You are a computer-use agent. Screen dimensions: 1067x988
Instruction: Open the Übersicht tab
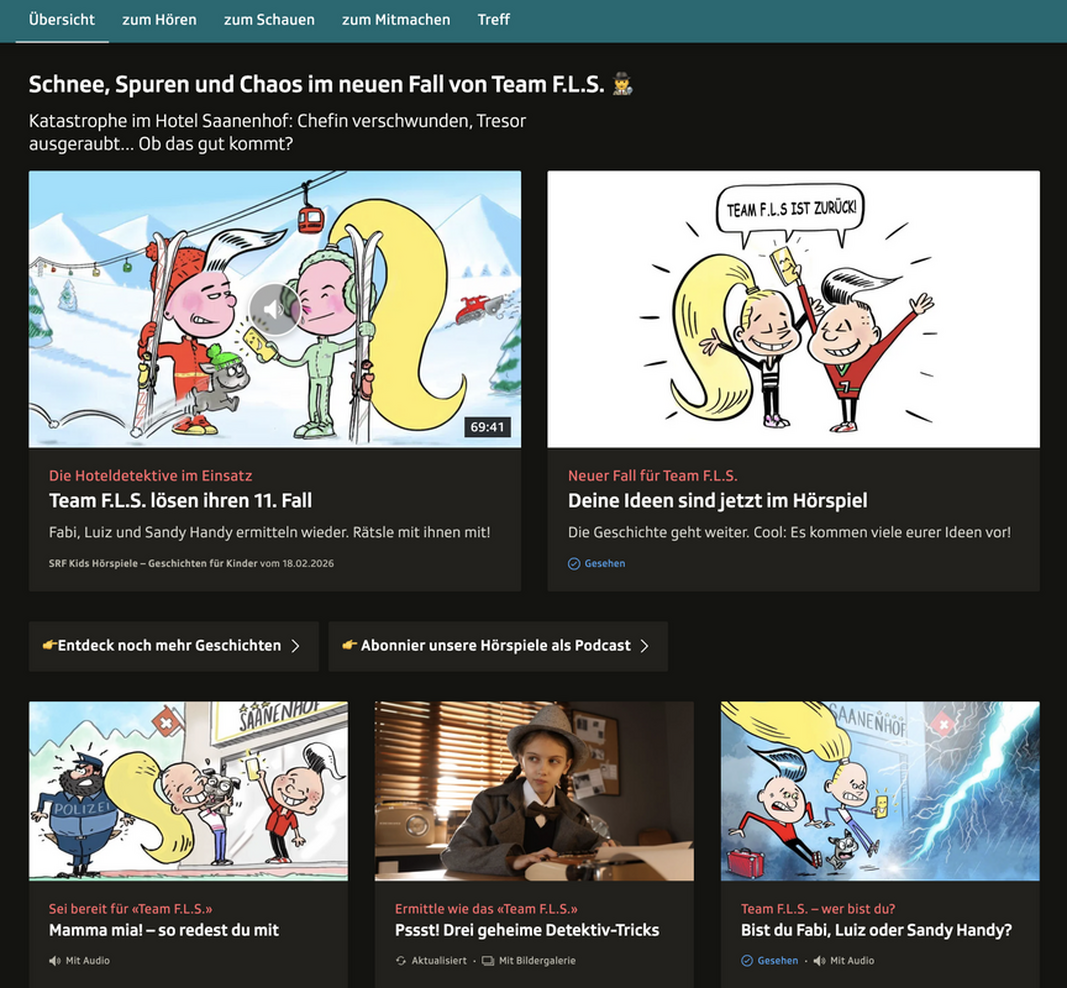point(62,20)
